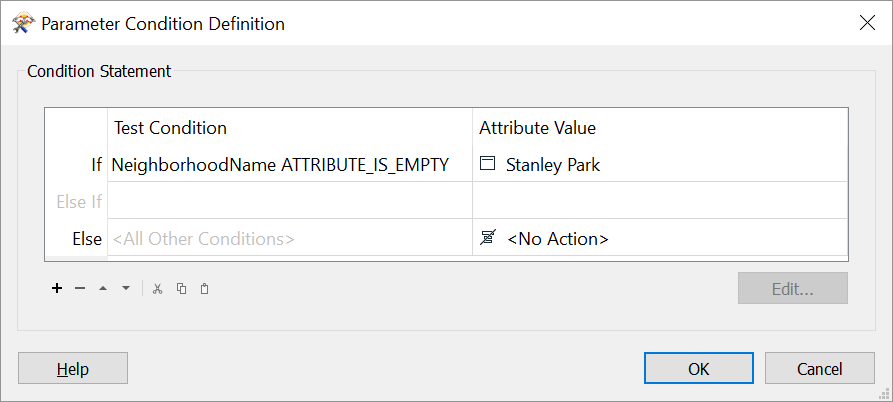
Task: Click the Stanley Park value type icon
Action: tap(487, 165)
